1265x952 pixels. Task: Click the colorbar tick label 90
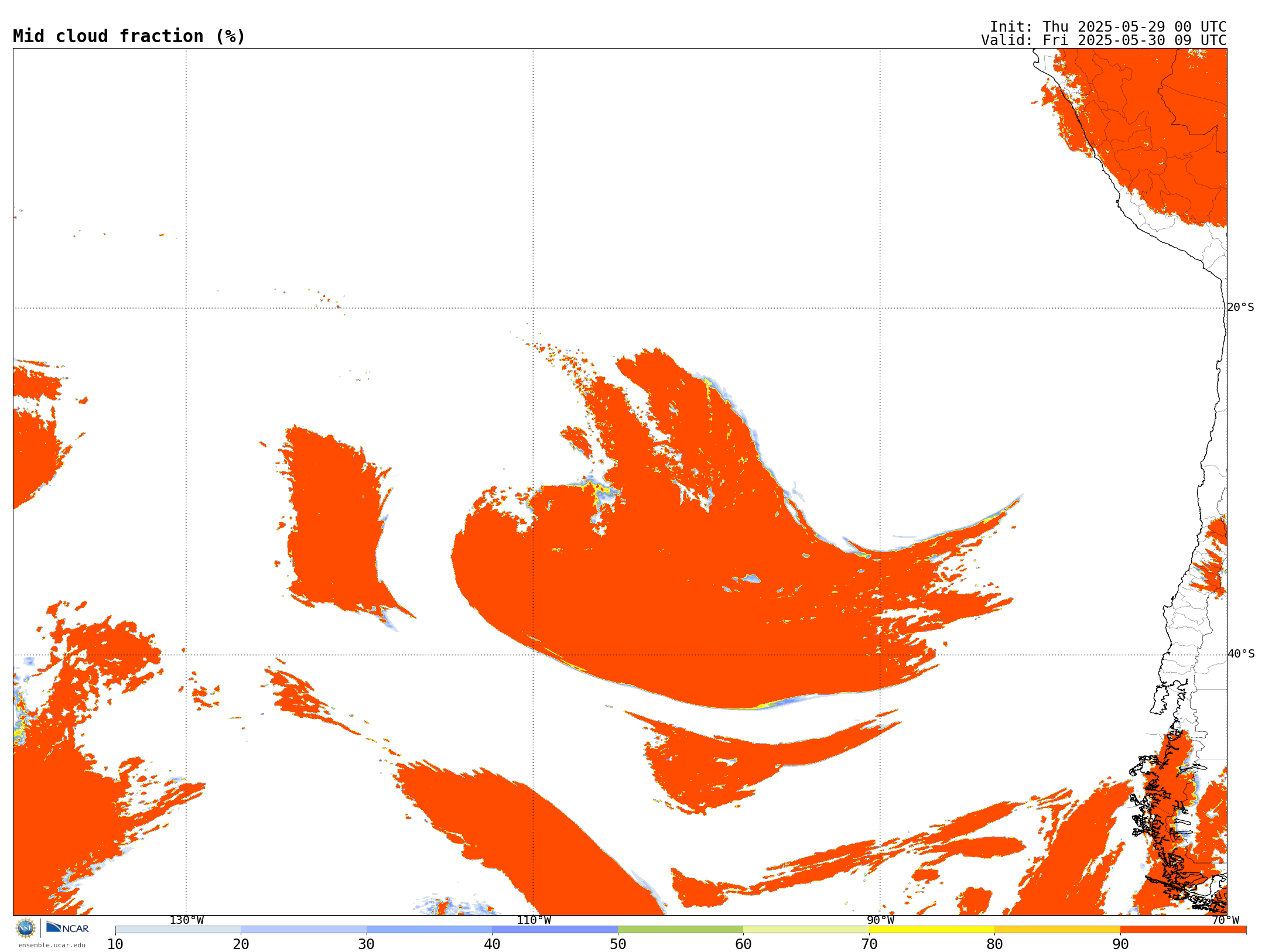pos(1120,944)
